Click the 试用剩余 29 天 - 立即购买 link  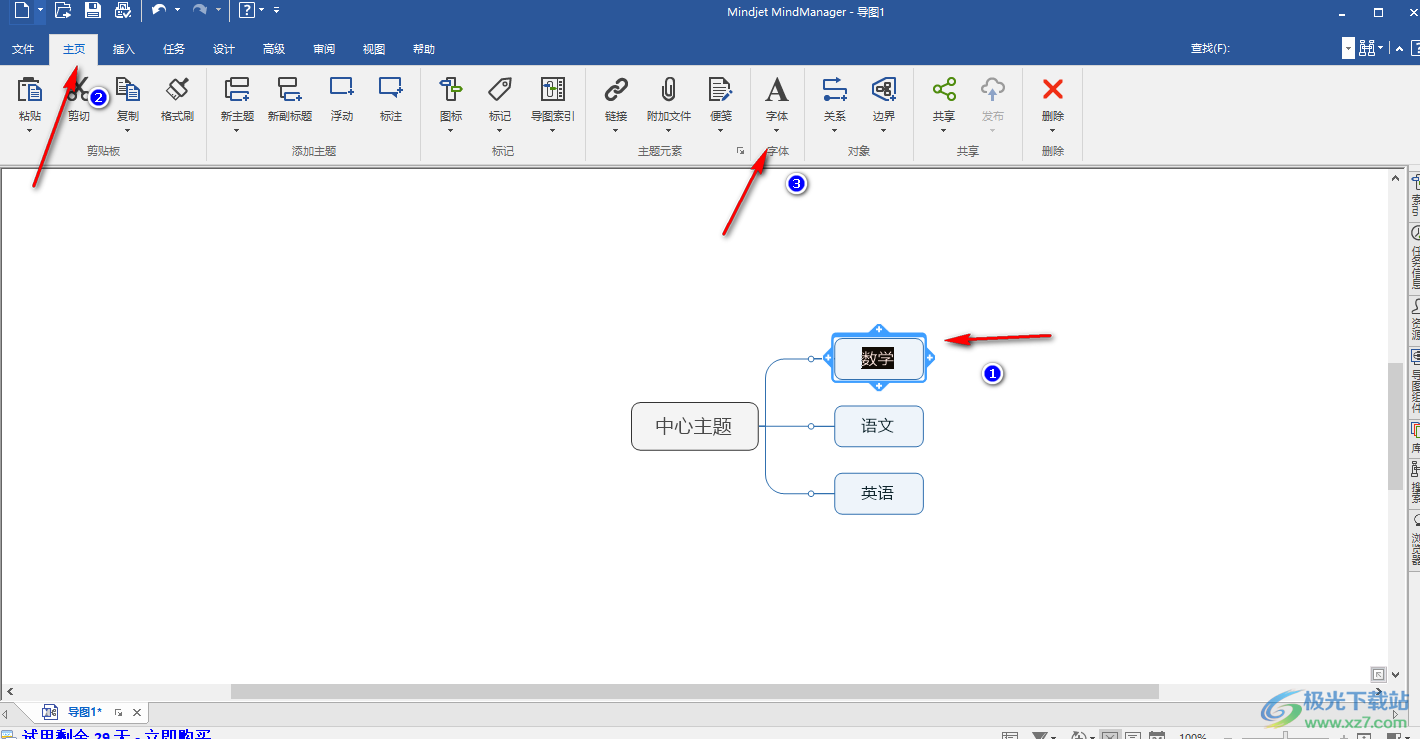coord(116,735)
